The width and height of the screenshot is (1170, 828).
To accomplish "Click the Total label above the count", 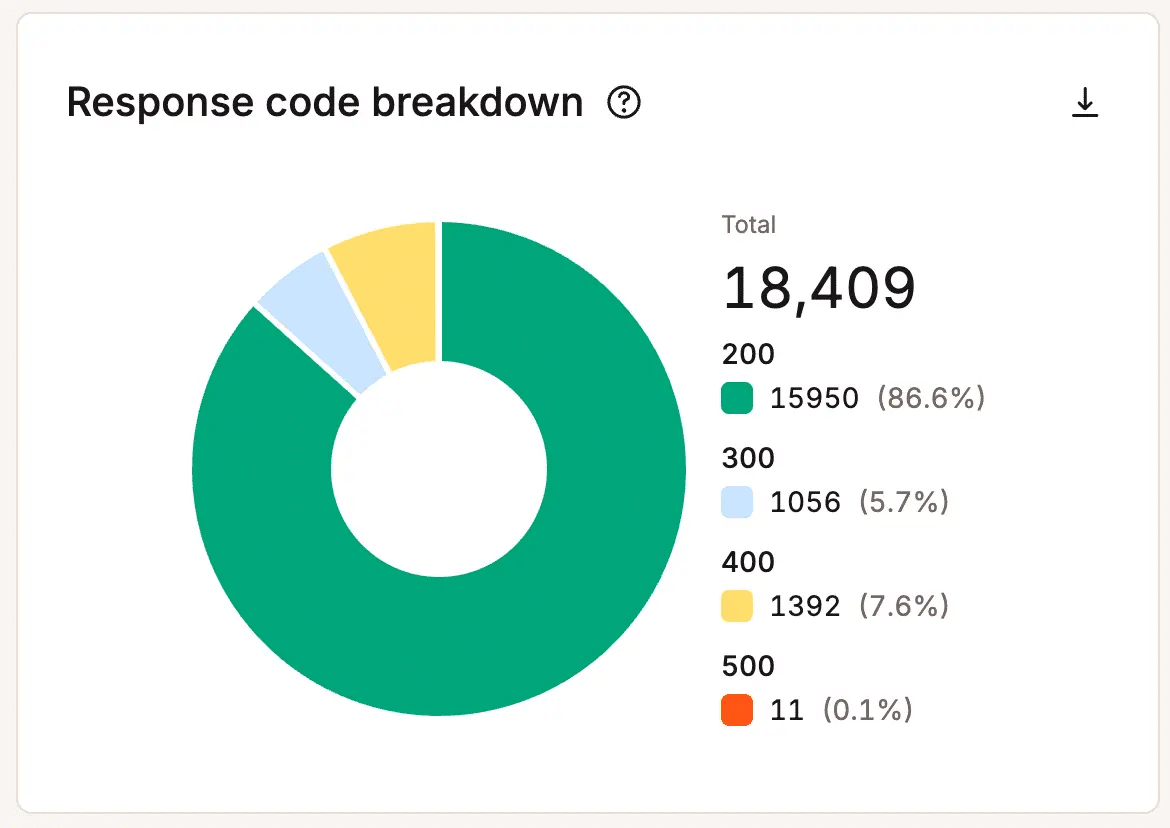I will pyautogui.click(x=748, y=225).
